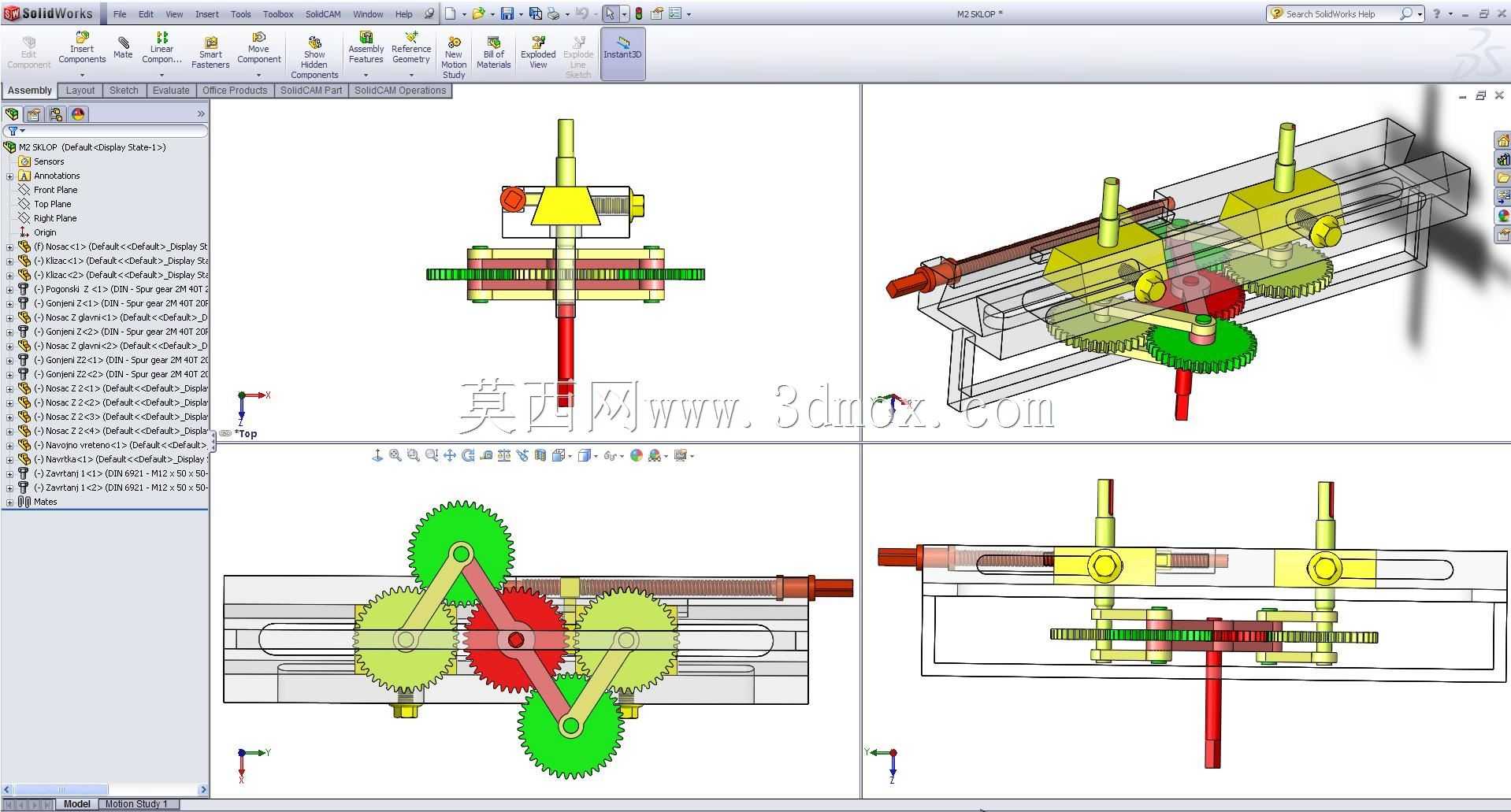
Task: Click the New document icon
Action: (x=451, y=13)
